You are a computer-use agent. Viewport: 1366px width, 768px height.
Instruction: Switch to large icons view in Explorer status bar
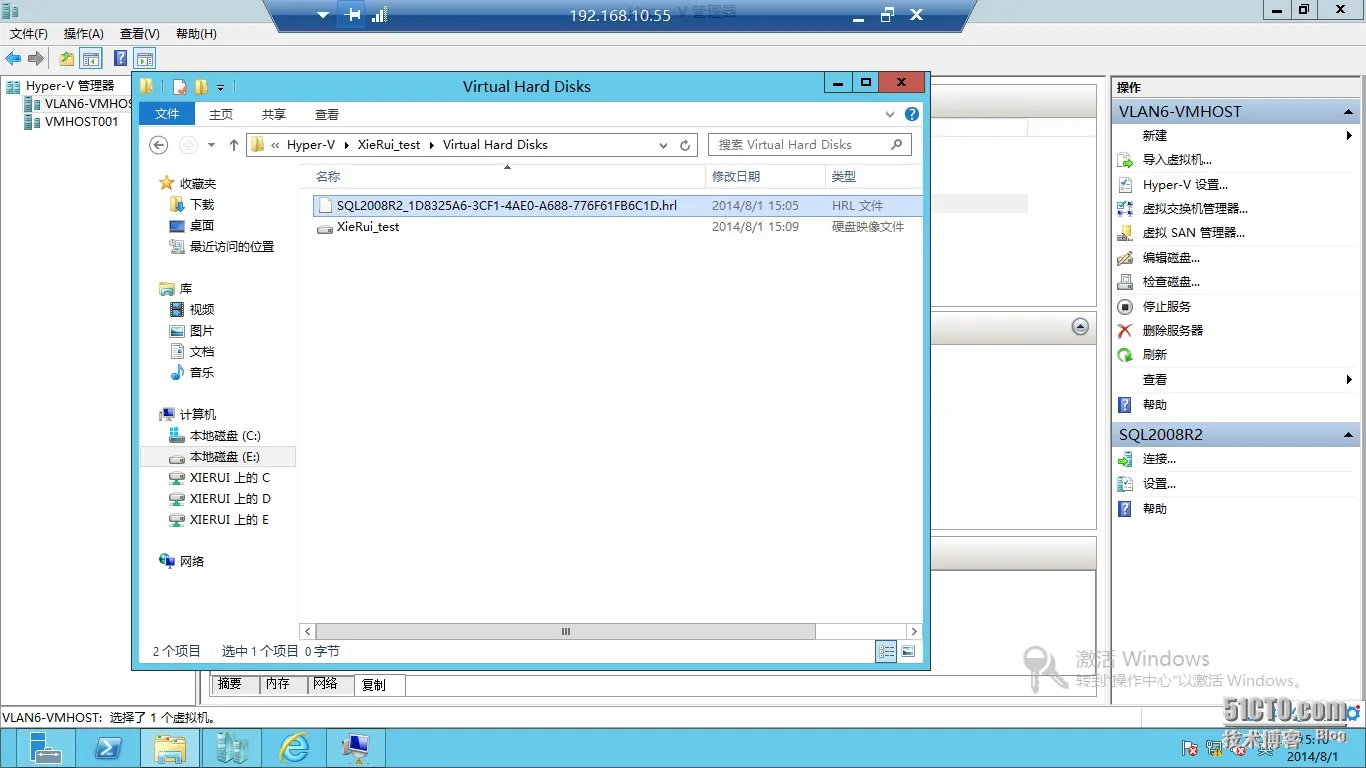[908, 651]
